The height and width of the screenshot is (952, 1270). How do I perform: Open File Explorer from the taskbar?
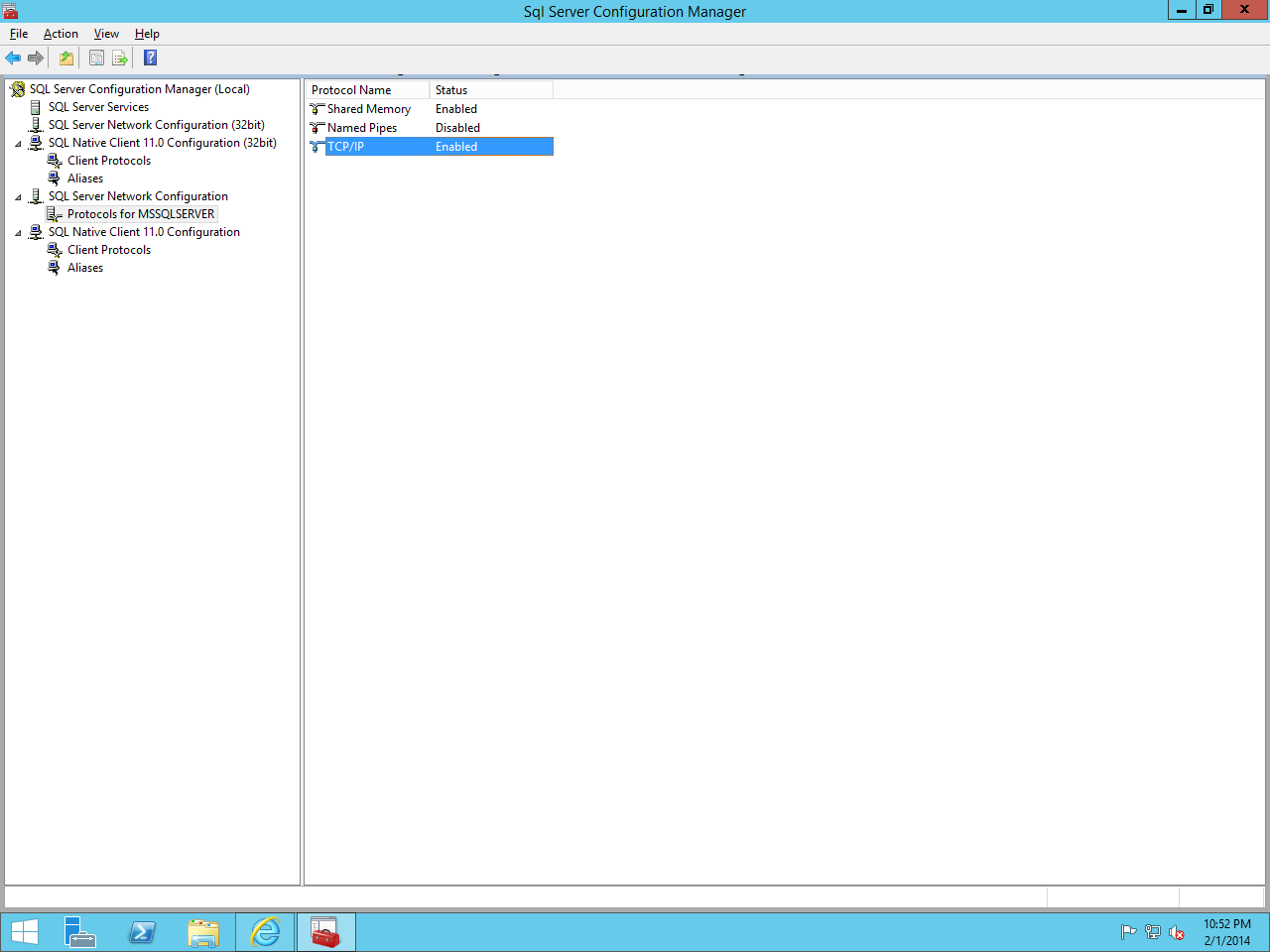[x=203, y=932]
